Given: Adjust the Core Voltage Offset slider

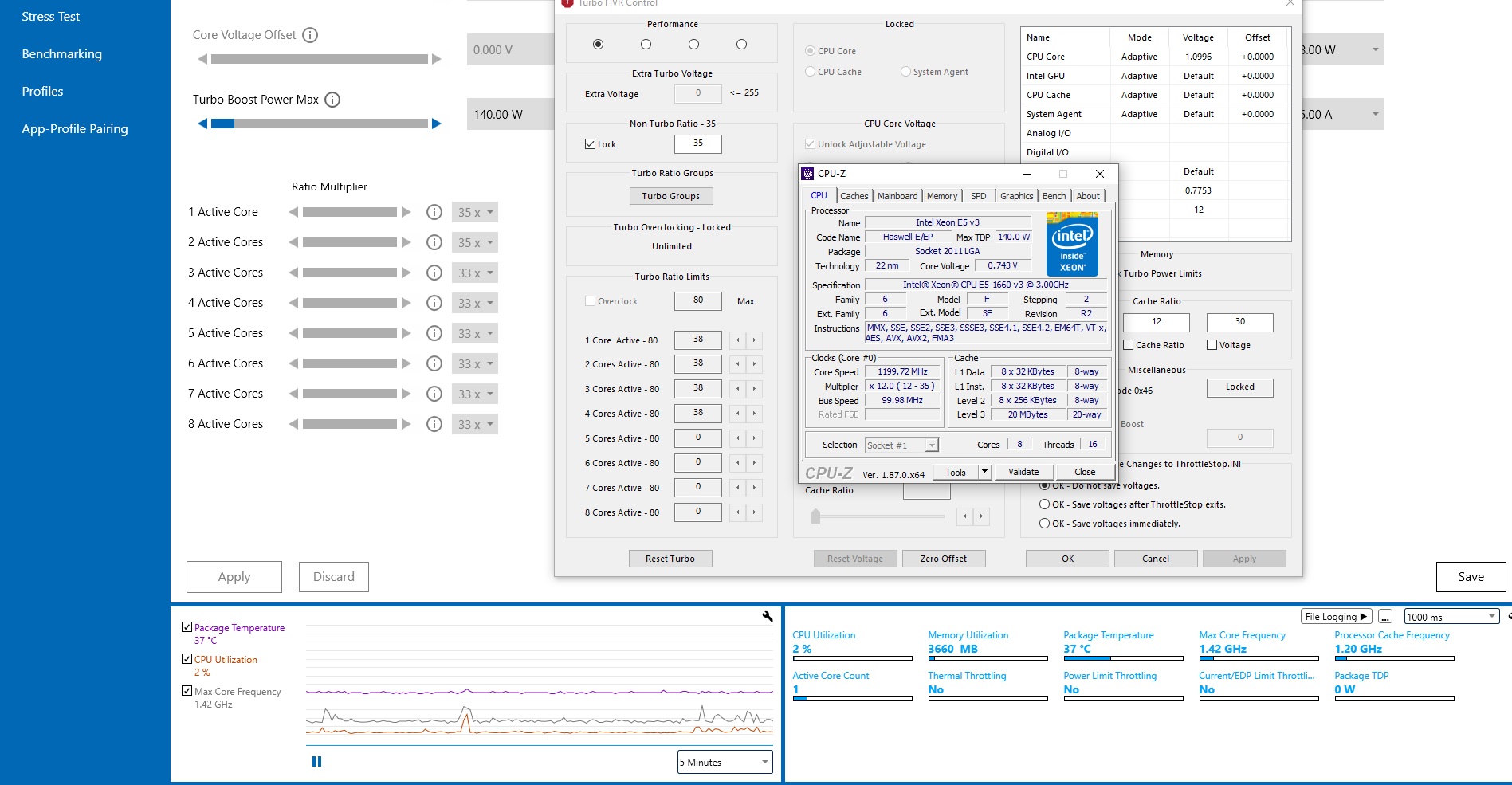Looking at the screenshot, I should coord(320,59).
